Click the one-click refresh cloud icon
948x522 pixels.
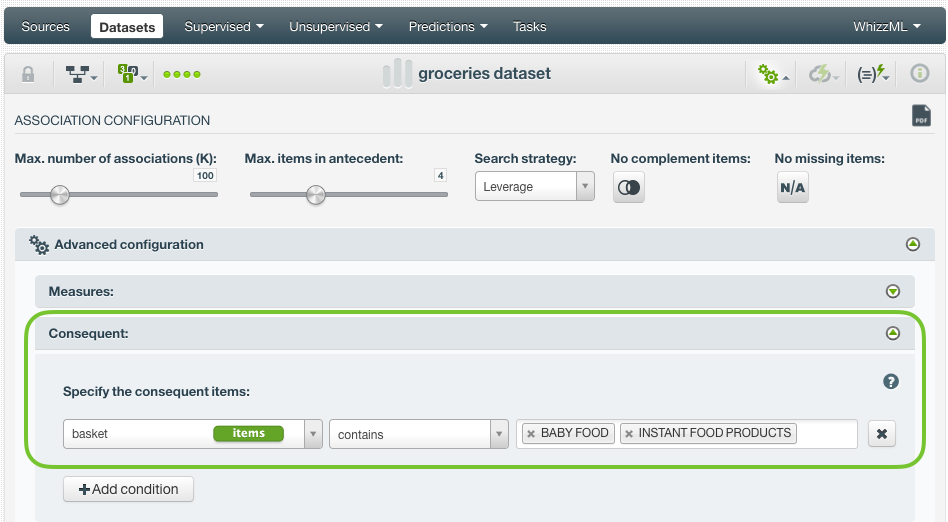pyautogui.click(x=823, y=74)
